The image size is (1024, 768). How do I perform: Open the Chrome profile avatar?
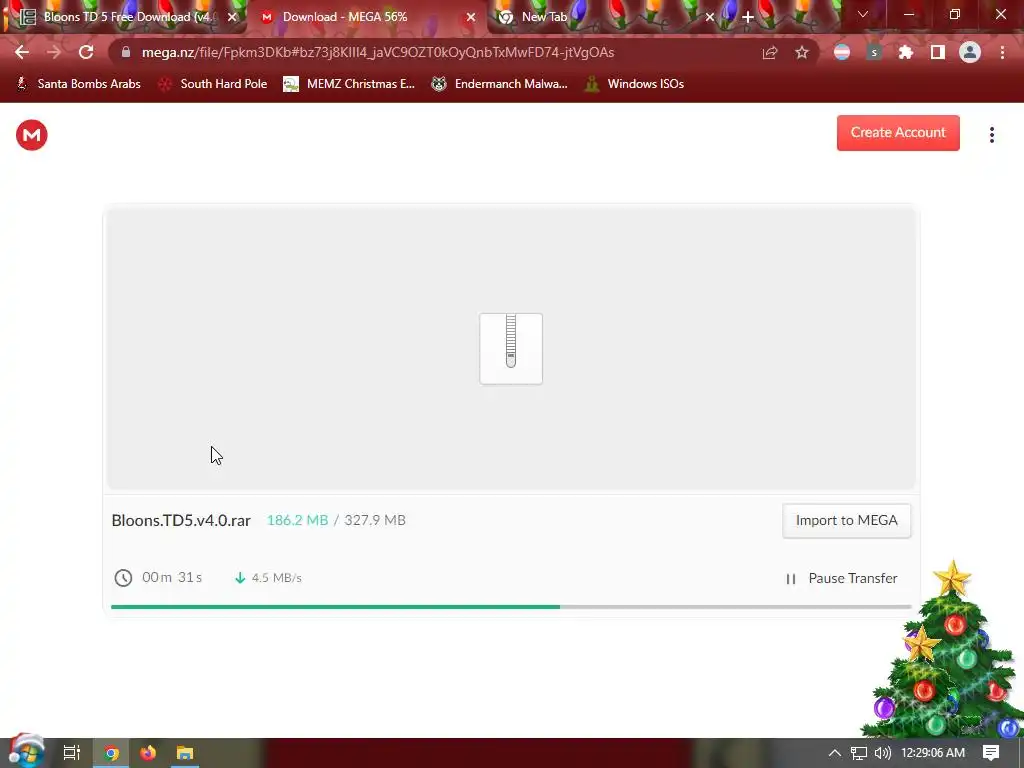coord(970,52)
